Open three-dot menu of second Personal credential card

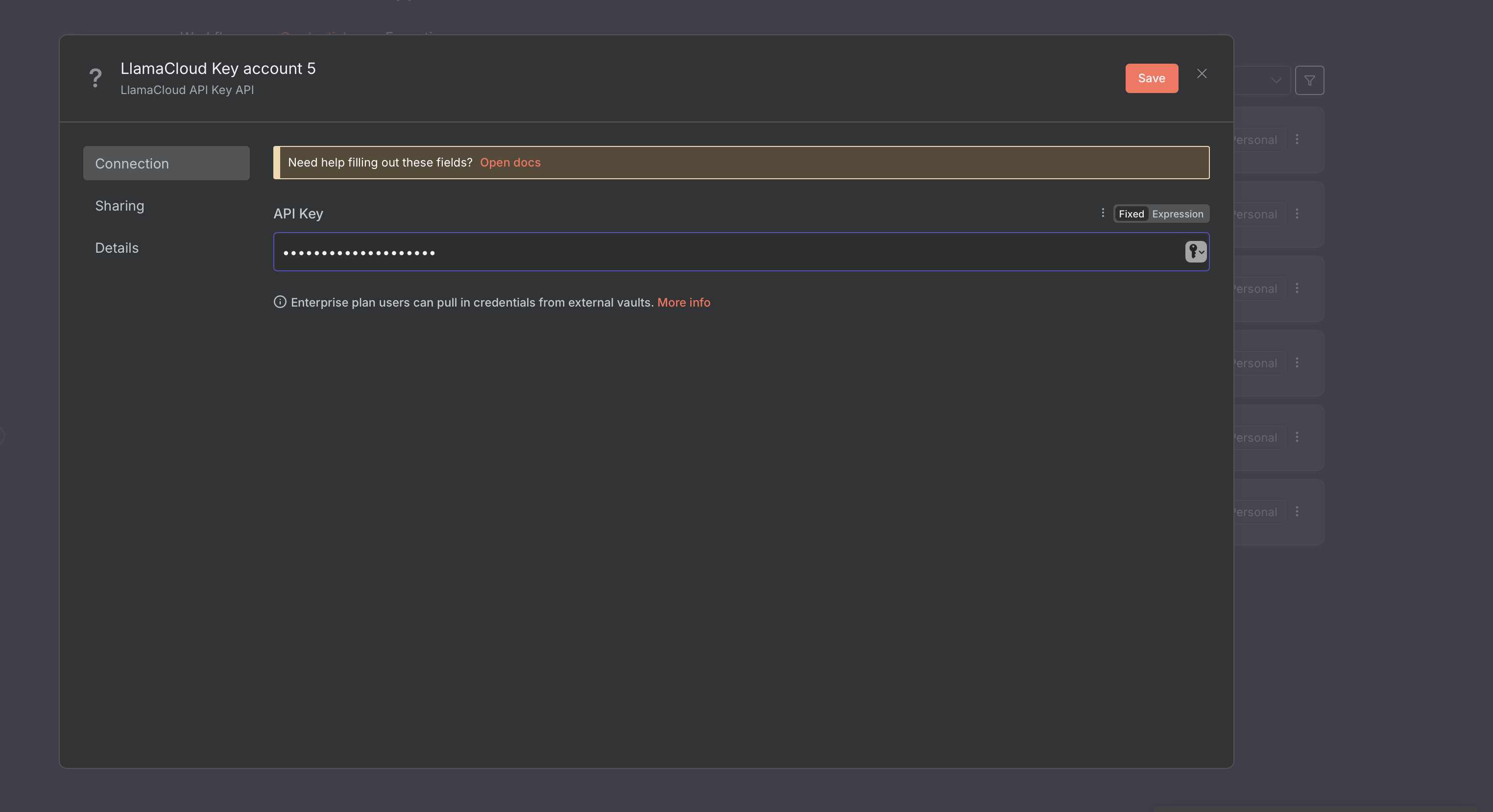[1297, 214]
